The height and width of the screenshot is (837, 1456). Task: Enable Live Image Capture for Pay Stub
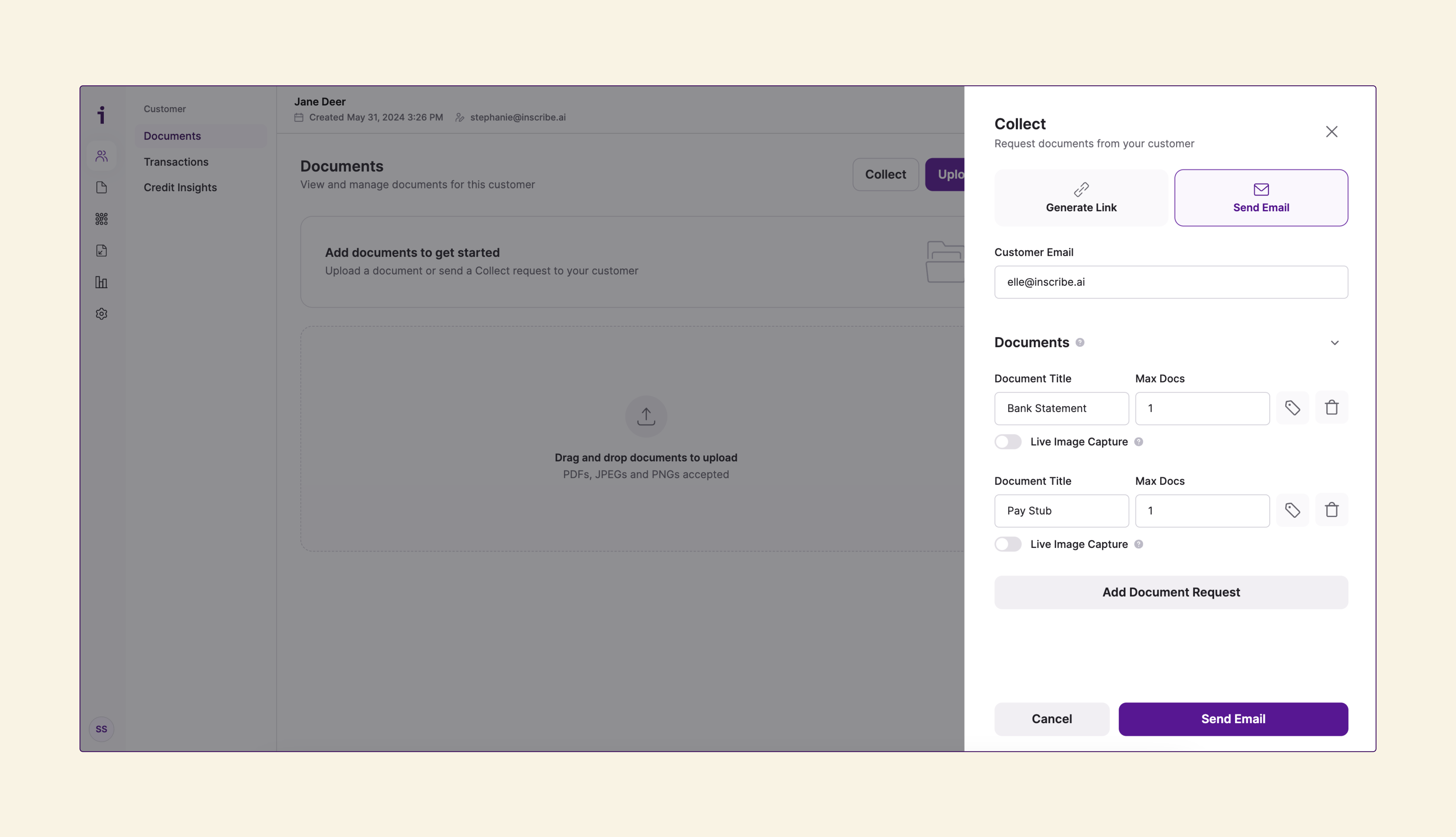1008,544
